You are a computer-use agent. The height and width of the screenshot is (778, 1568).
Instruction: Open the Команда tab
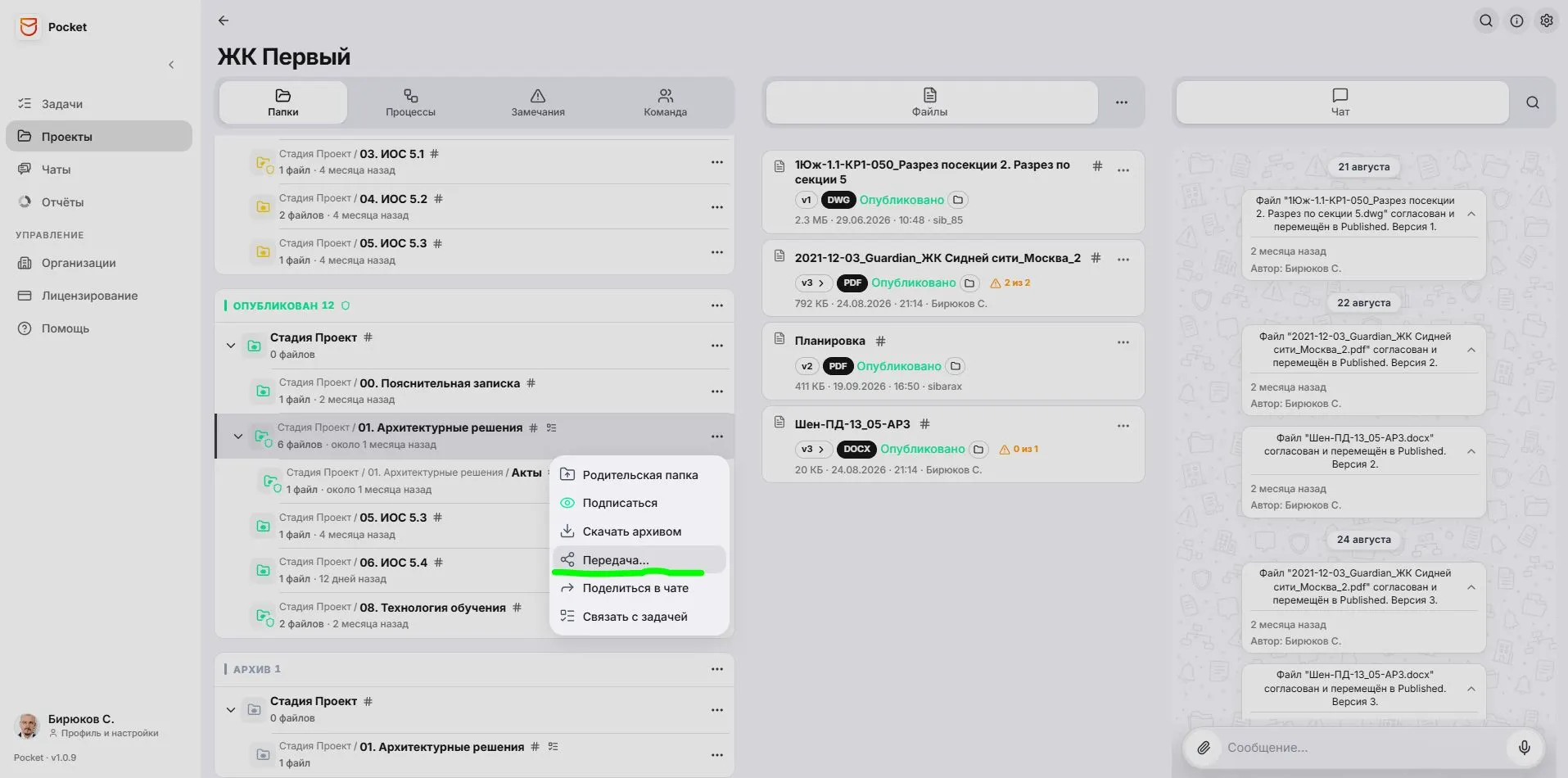click(x=665, y=102)
